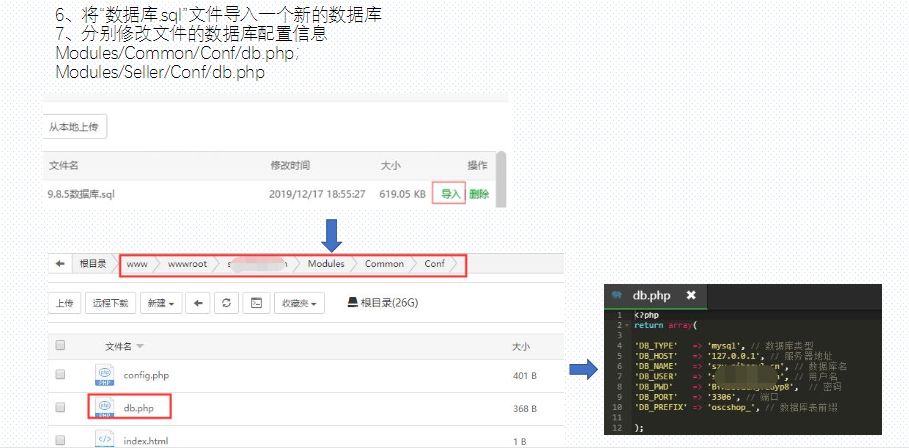Sort by the 文件名 column arrow
The image size is (909, 448).
point(140,346)
